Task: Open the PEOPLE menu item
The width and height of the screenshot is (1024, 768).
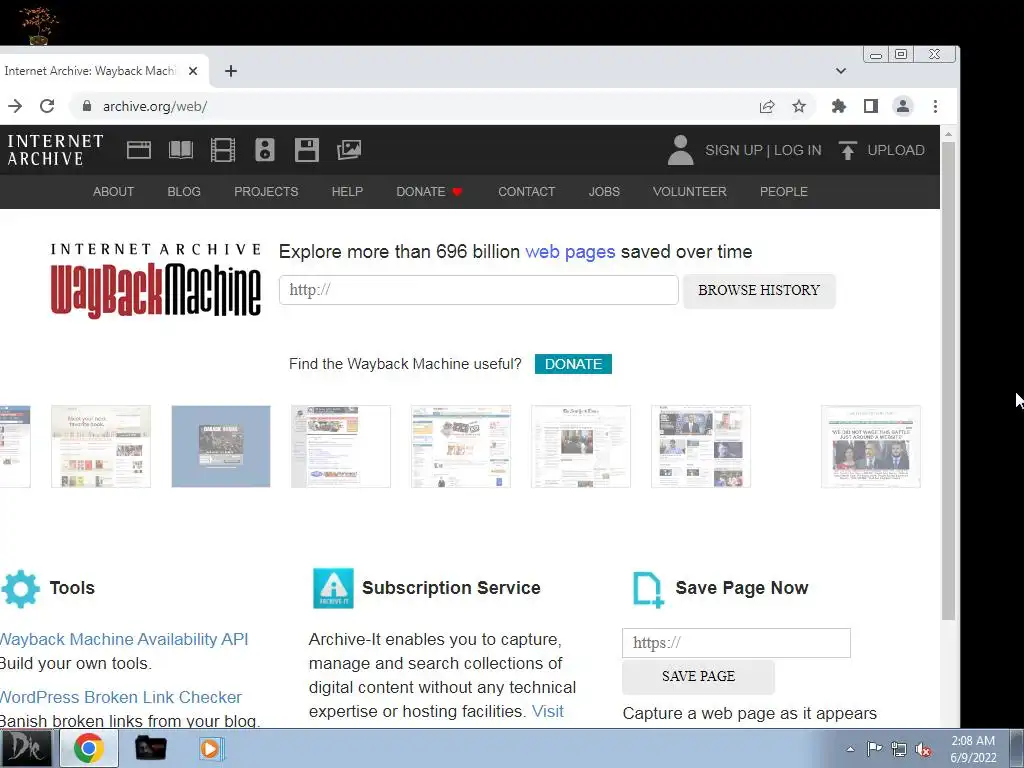Action: [x=784, y=191]
